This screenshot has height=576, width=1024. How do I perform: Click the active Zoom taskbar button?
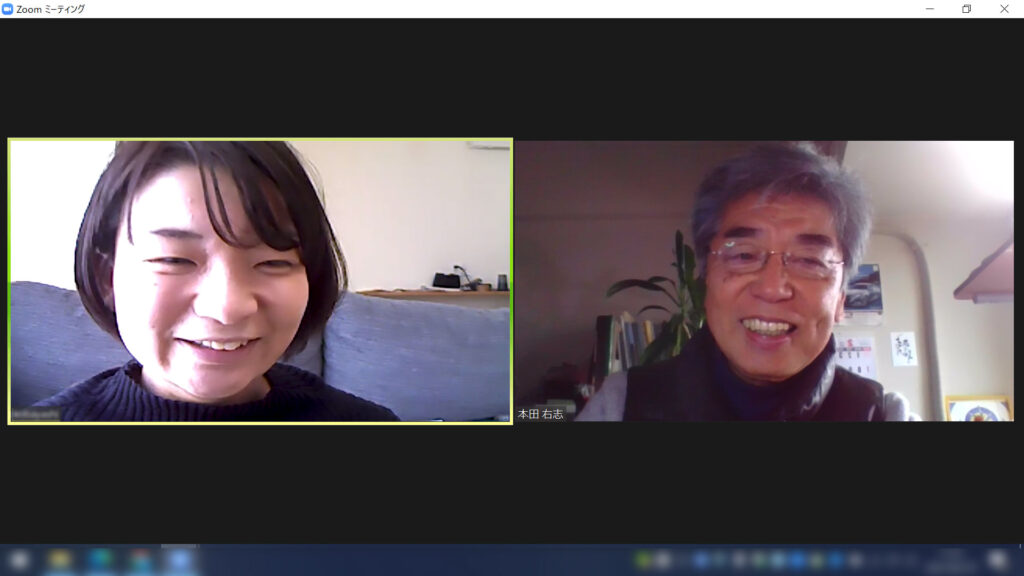click(180, 560)
